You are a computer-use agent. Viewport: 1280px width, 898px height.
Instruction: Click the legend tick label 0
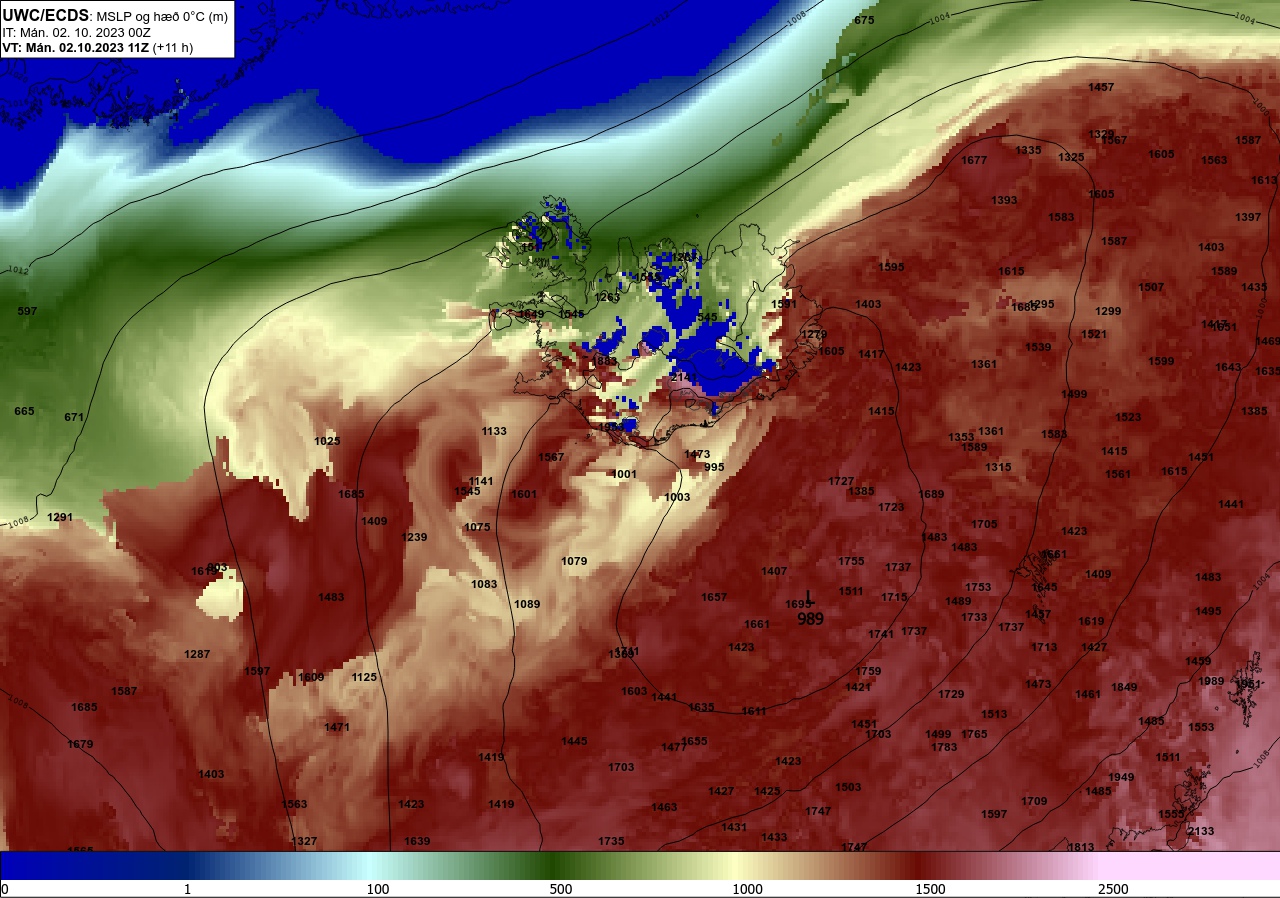[x=4, y=889]
